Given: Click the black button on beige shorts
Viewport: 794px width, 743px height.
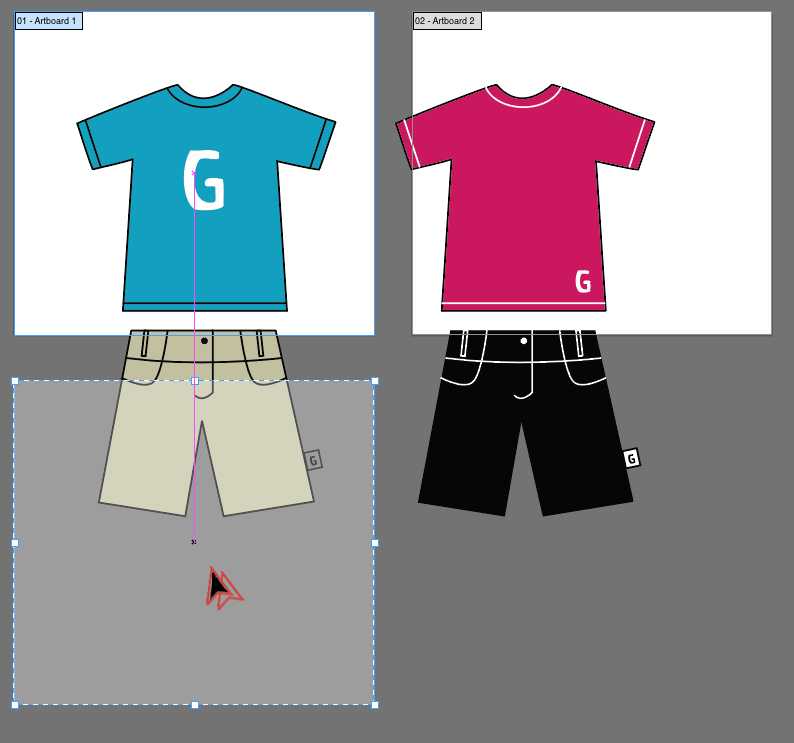Looking at the screenshot, I should pyautogui.click(x=205, y=341).
